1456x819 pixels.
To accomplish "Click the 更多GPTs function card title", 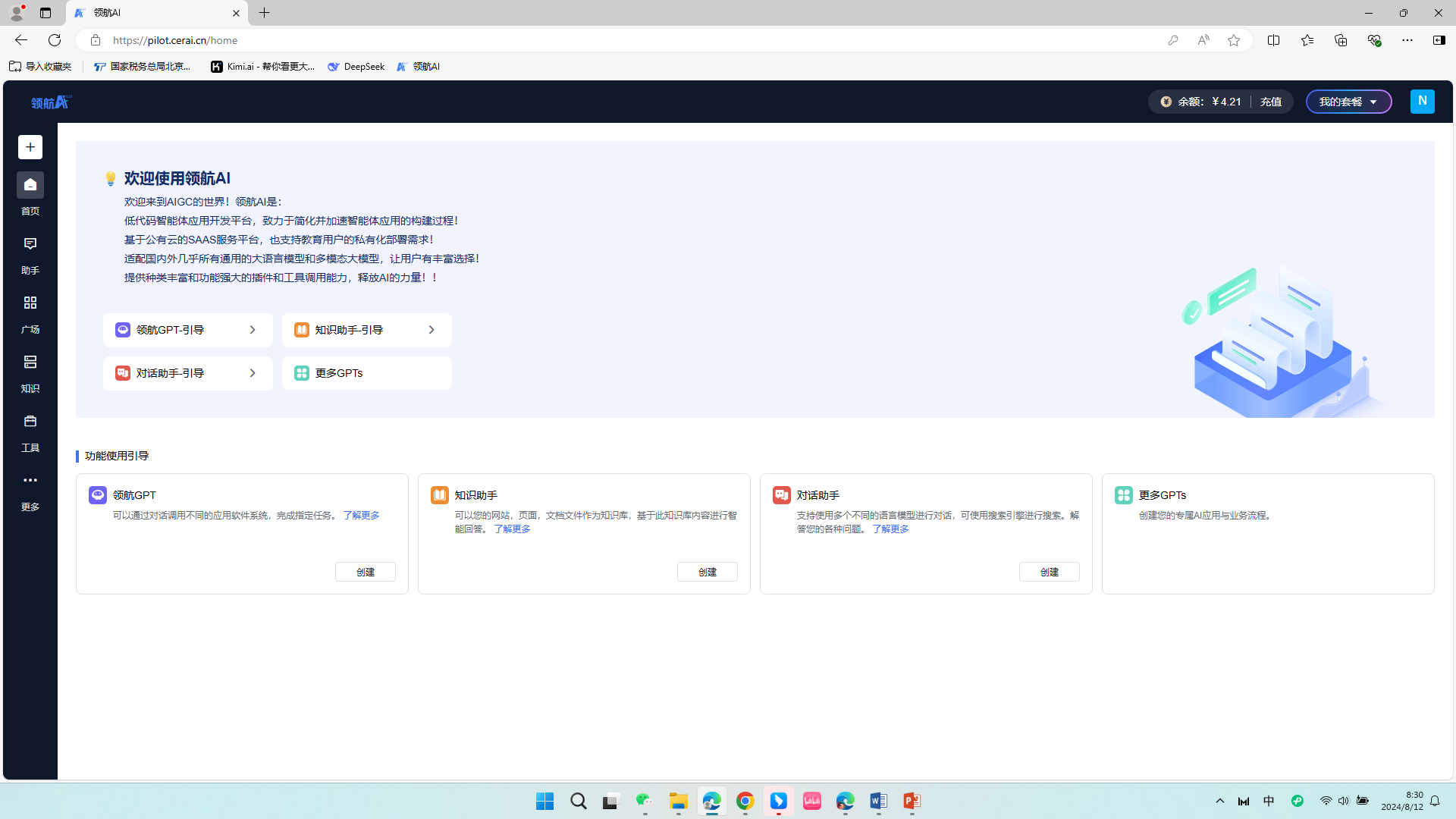I will click(x=1163, y=495).
